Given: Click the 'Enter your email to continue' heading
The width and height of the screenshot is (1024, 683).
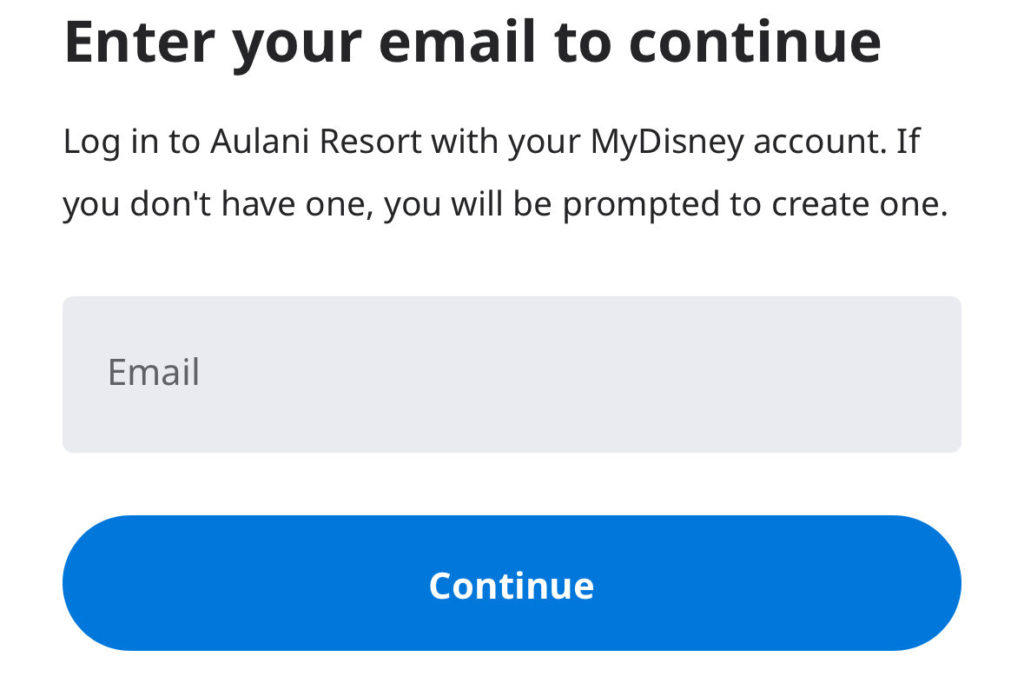Looking at the screenshot, I should [472, 40].
